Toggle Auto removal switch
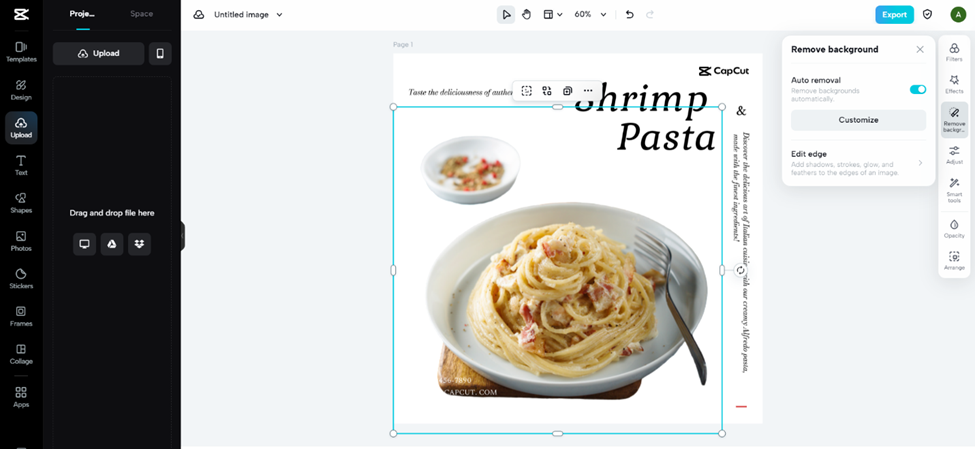Image resolution: width=975 pixels, height=449 pixels. [x=918, y=90]
